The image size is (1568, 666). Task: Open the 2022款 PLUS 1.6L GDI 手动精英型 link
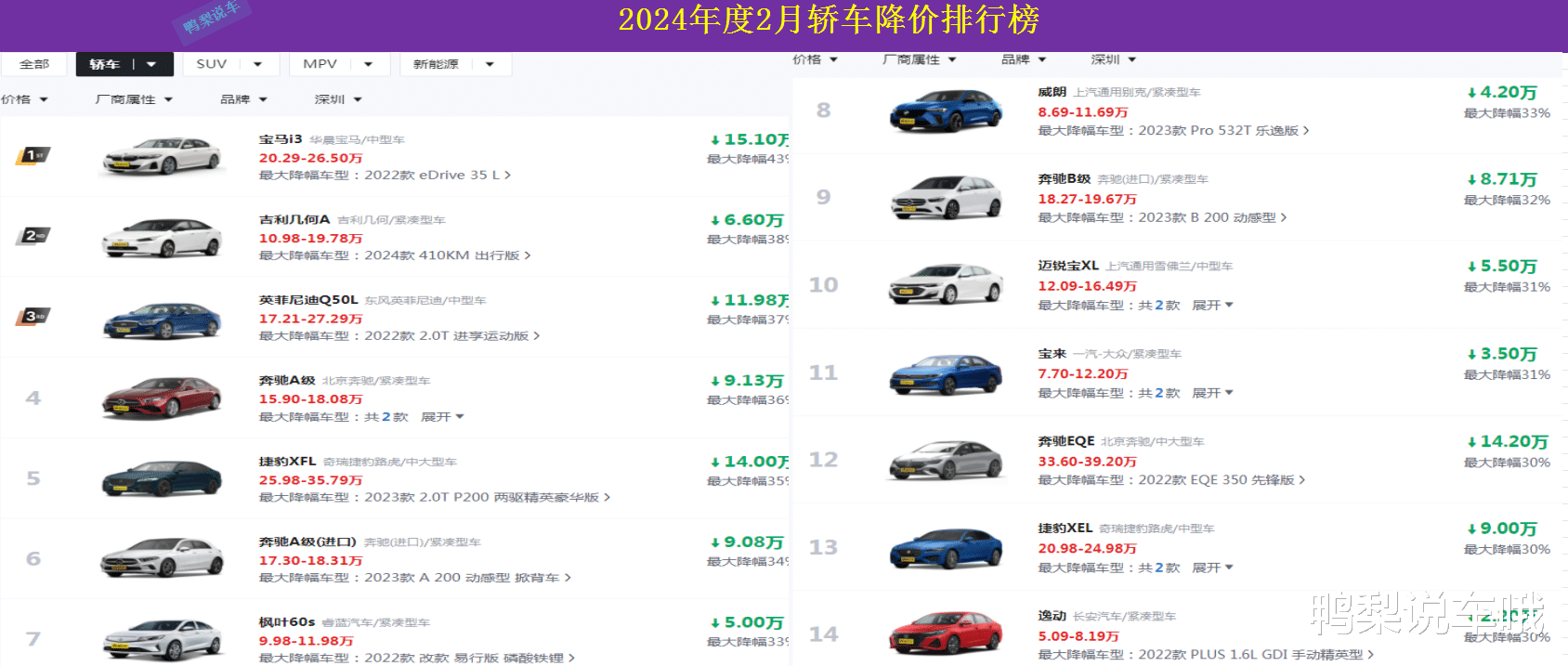[x=1256, y=655]
